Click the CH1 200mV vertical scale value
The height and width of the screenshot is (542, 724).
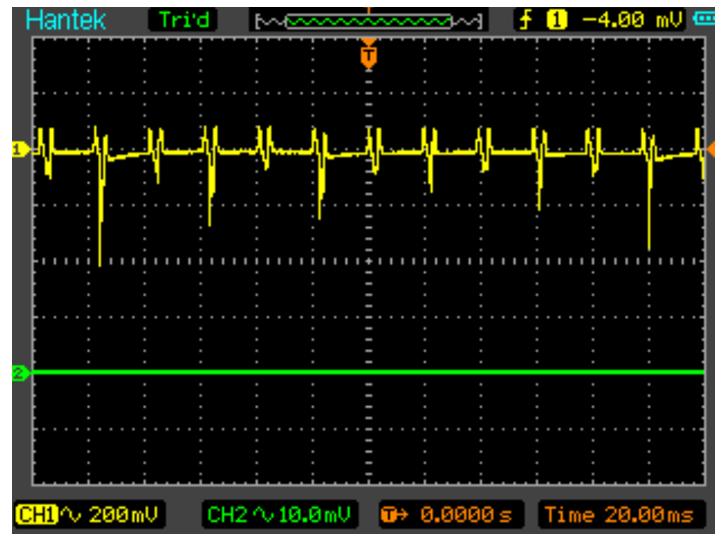[123, 514]
